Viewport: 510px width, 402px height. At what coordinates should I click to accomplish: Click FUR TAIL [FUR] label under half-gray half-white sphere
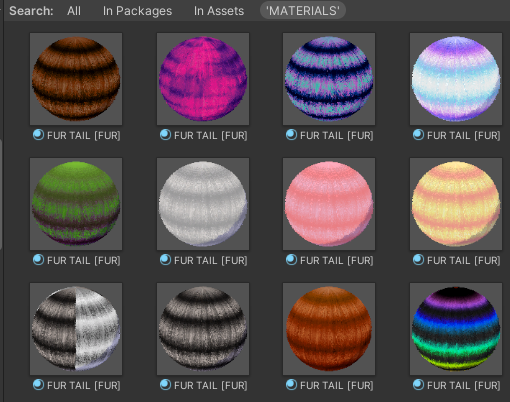point(84,386)
